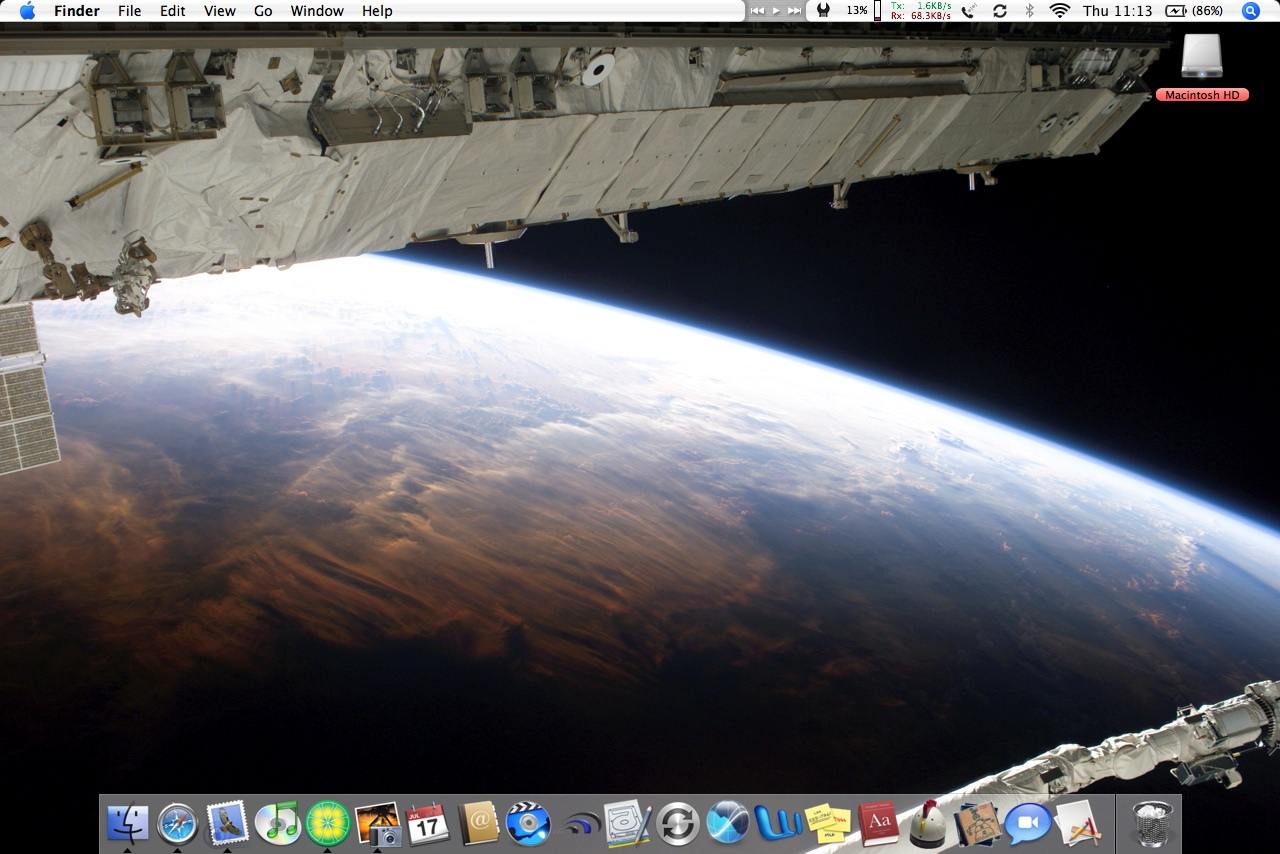Open the Wi-Fi AirPort menu

[x=1059, y=11]
